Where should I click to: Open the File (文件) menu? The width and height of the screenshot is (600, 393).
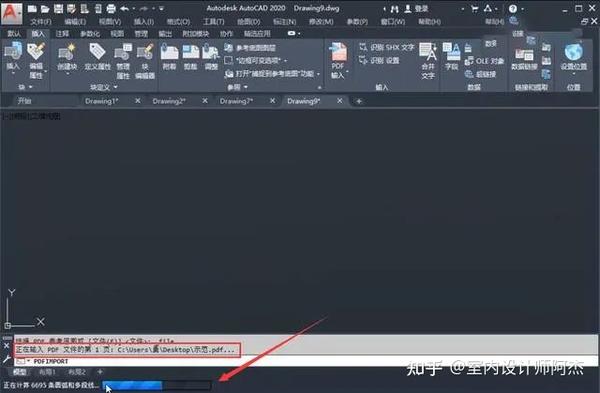coord(41,22)
